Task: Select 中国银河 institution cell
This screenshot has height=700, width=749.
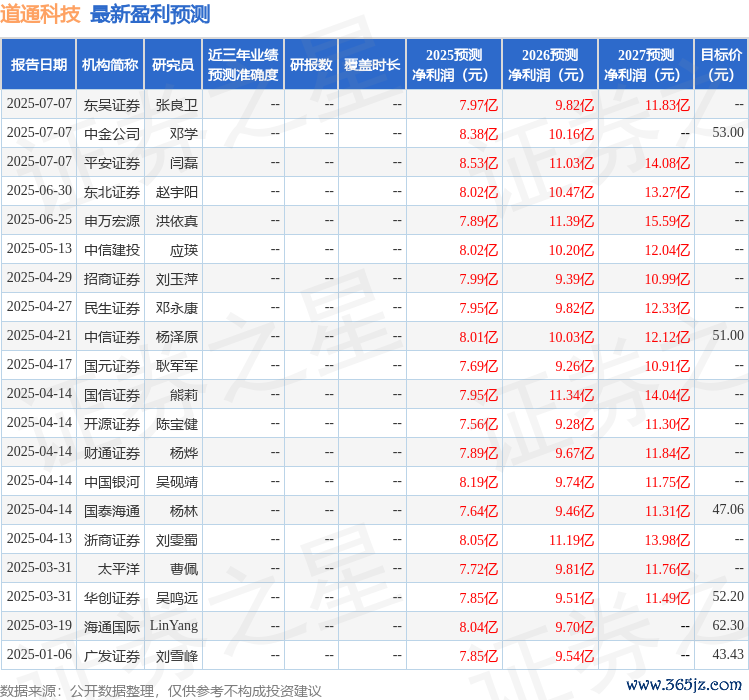Action: [112, 482]
